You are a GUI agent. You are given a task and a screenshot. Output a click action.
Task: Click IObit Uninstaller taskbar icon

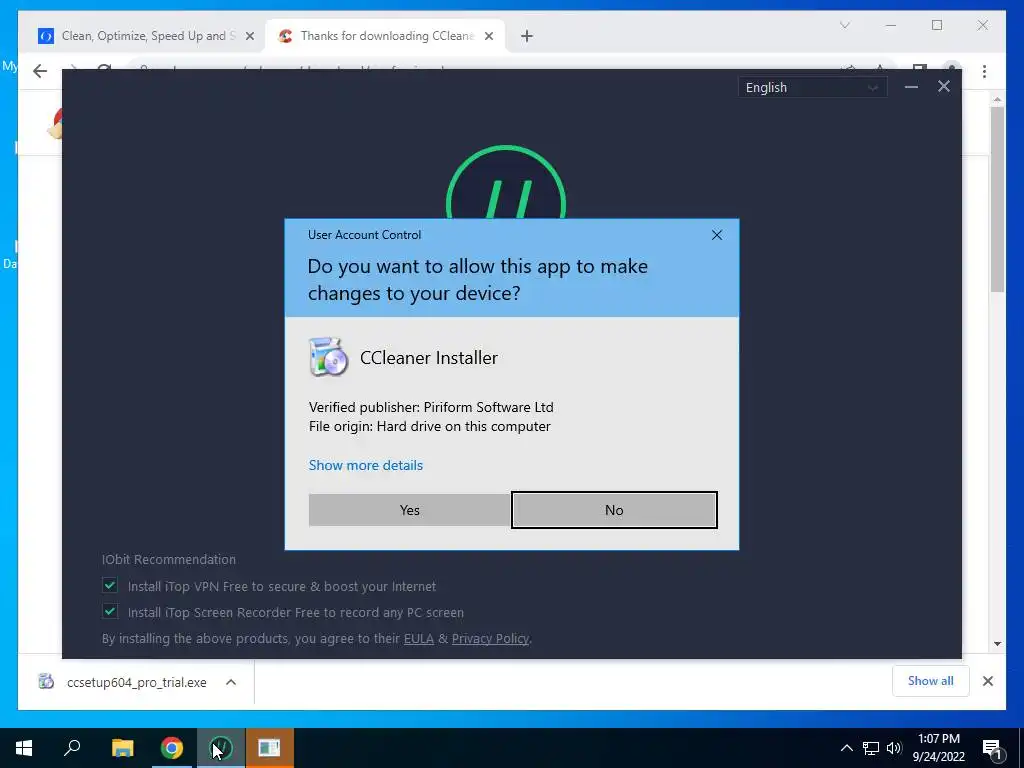click(x=221, y=748)
